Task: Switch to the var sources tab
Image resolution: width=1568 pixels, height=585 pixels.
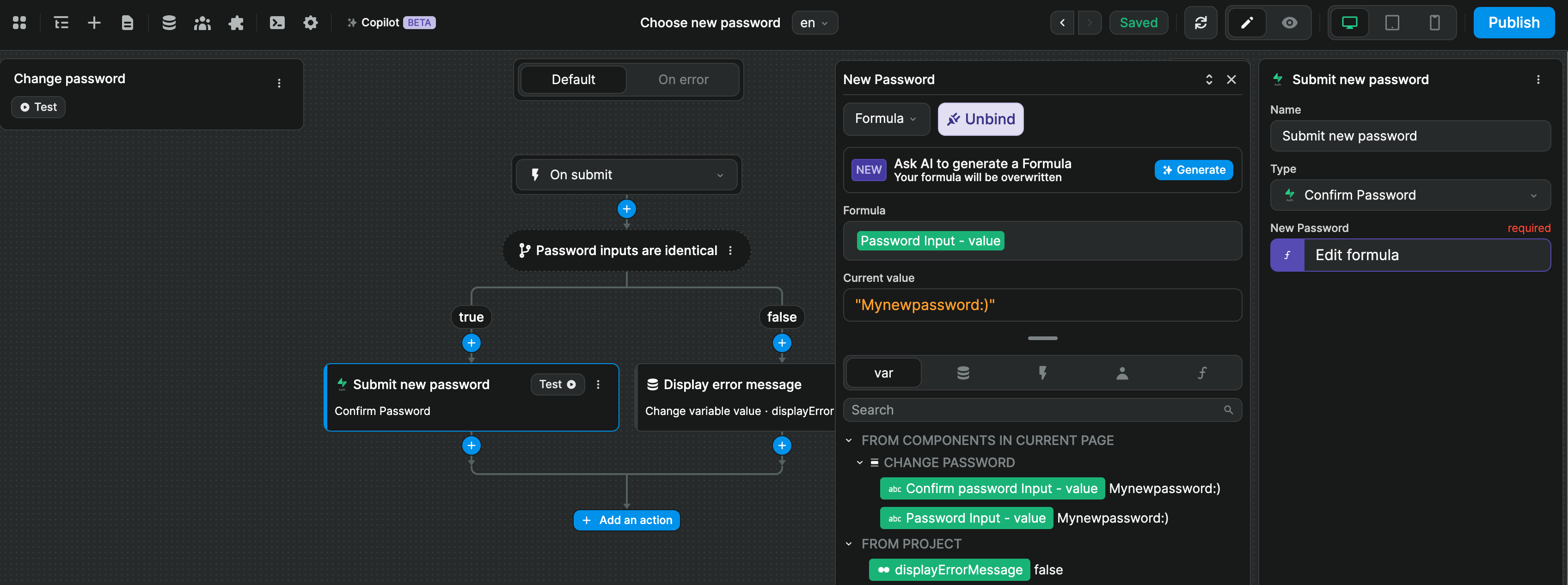Action: point(882,372)
